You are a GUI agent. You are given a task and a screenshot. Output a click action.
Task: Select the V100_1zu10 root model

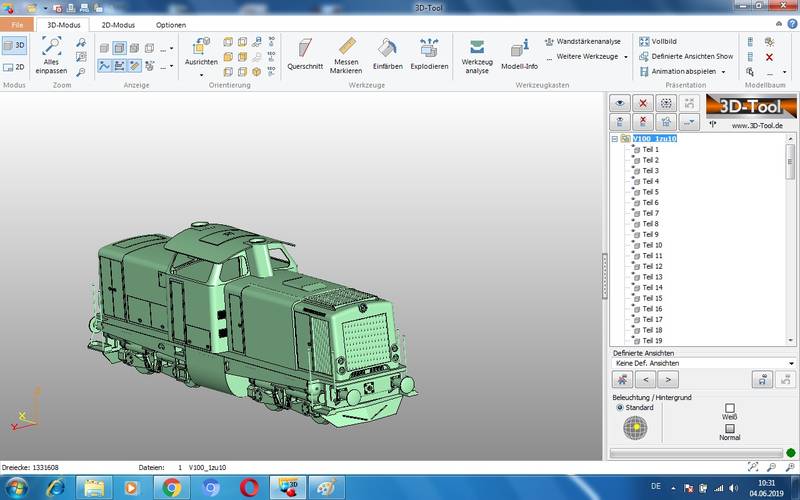(655, 139)
